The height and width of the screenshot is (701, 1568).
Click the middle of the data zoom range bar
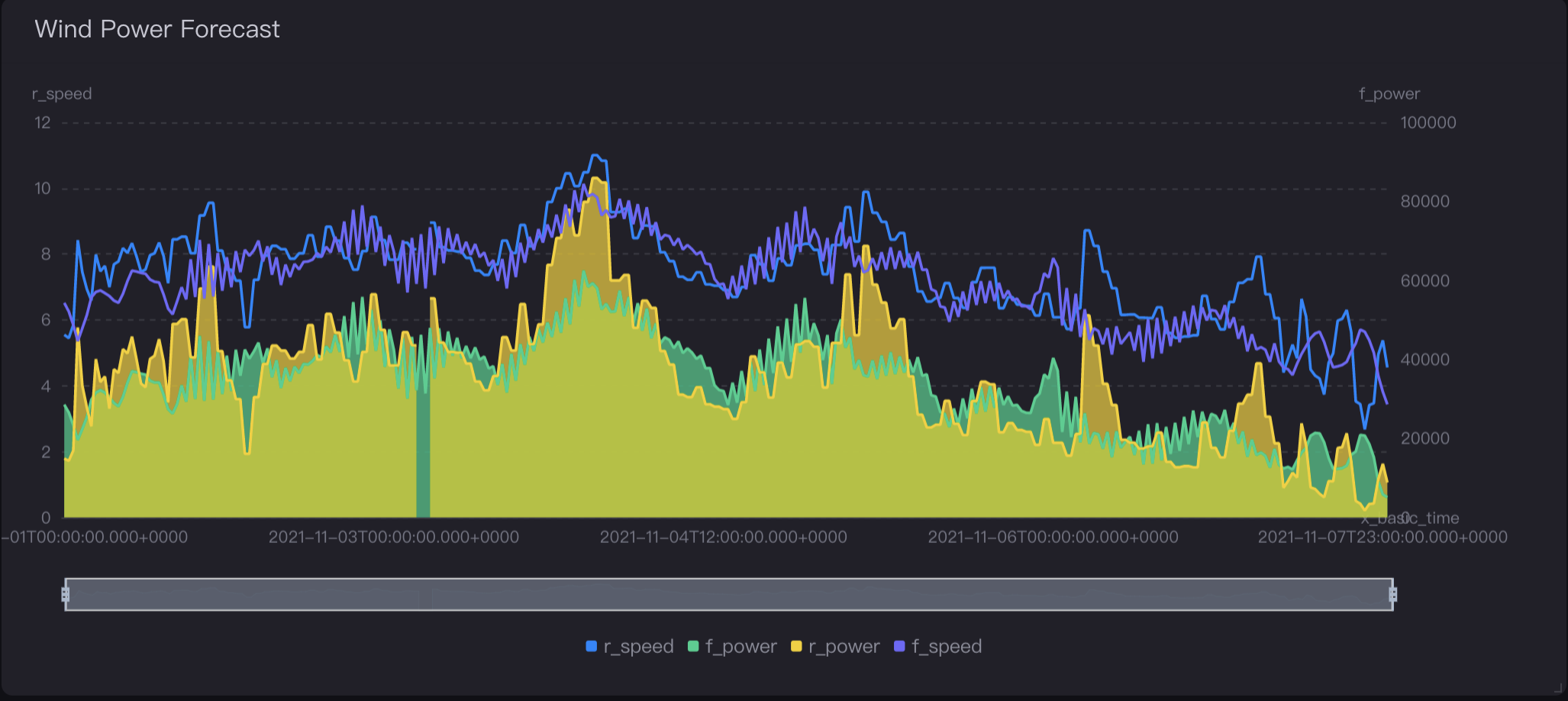point(729,594)
